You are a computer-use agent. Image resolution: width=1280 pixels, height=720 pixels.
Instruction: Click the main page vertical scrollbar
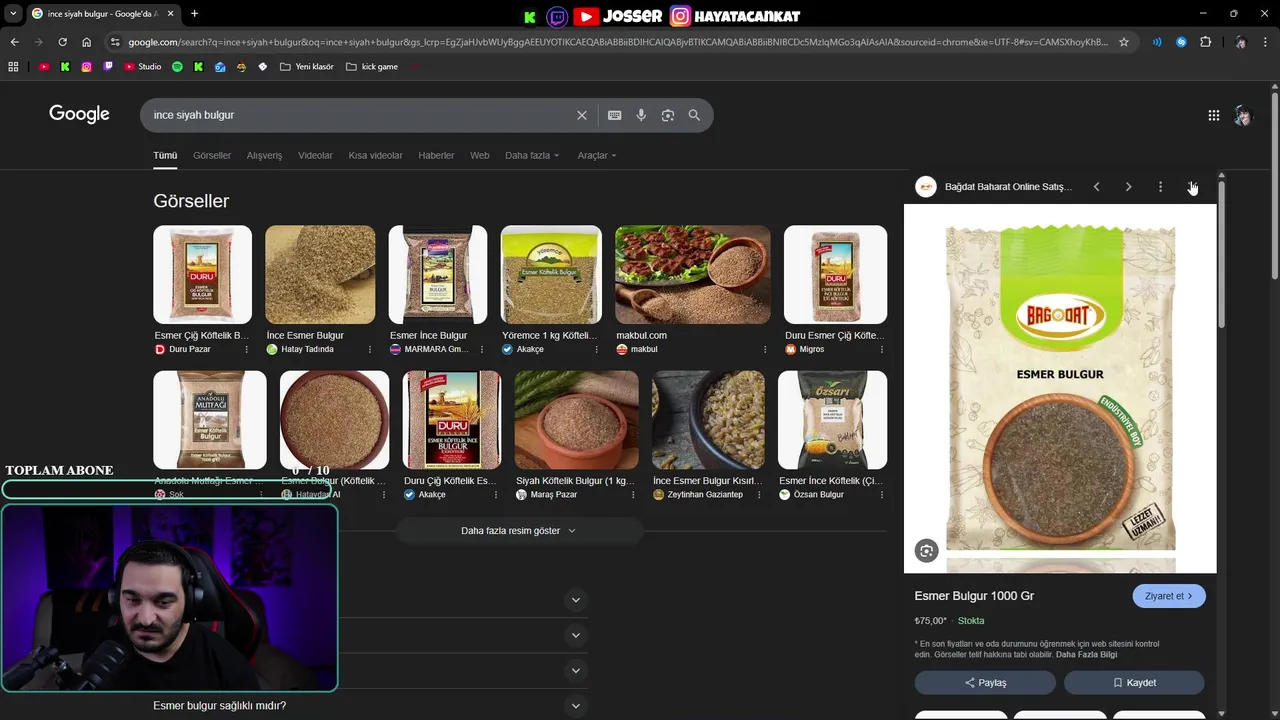pyautogui.click(x=1275, y=185)
